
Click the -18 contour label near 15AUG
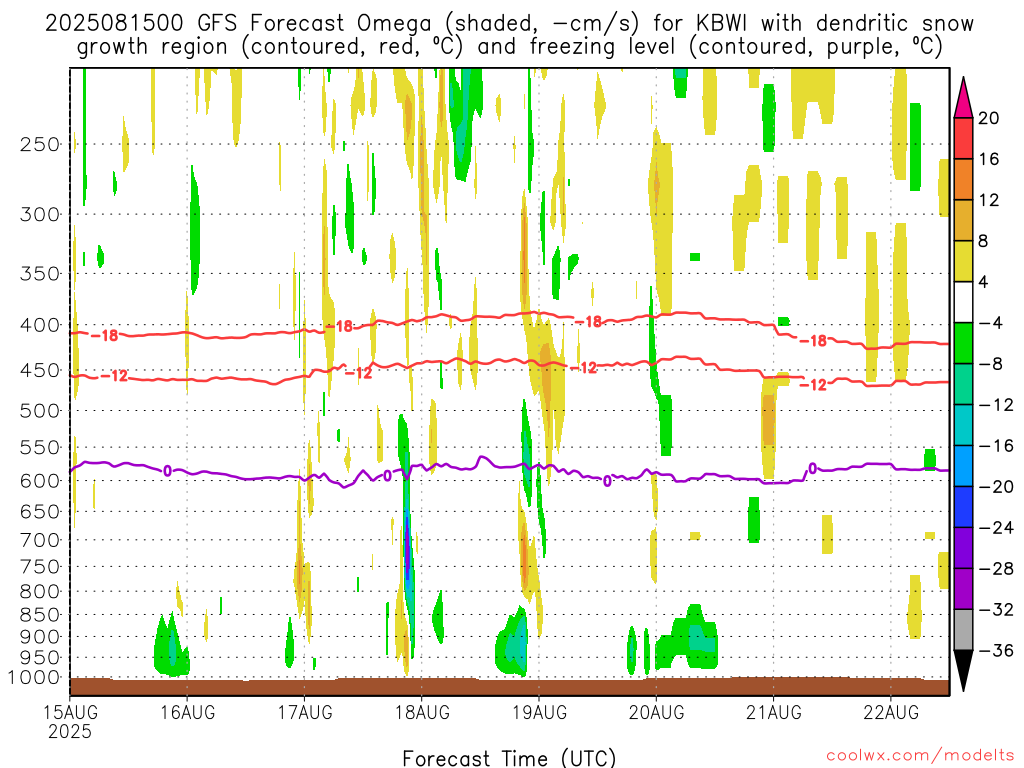[x=104, y=335]
